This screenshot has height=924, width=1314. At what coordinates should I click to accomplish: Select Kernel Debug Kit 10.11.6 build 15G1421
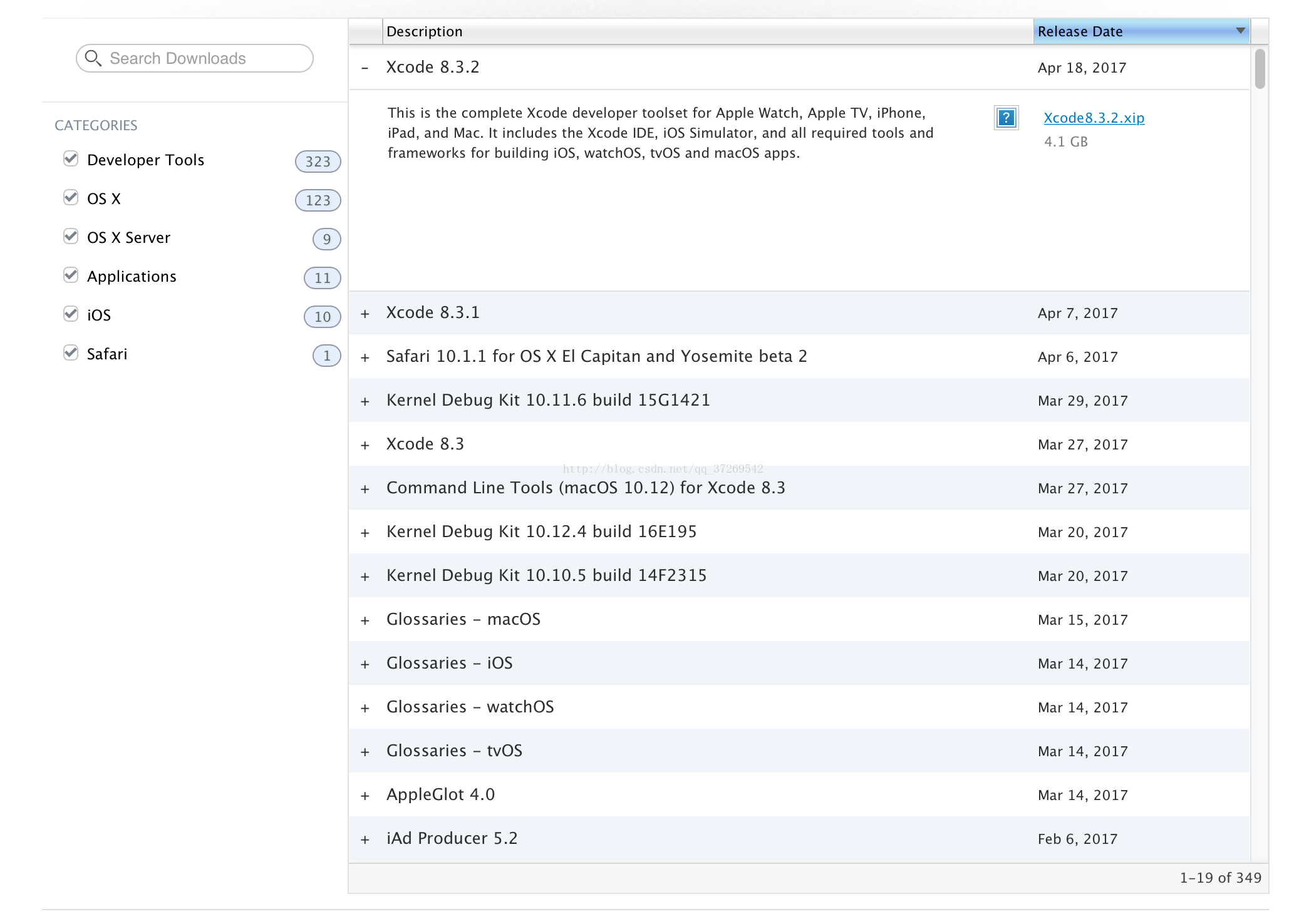549,400
